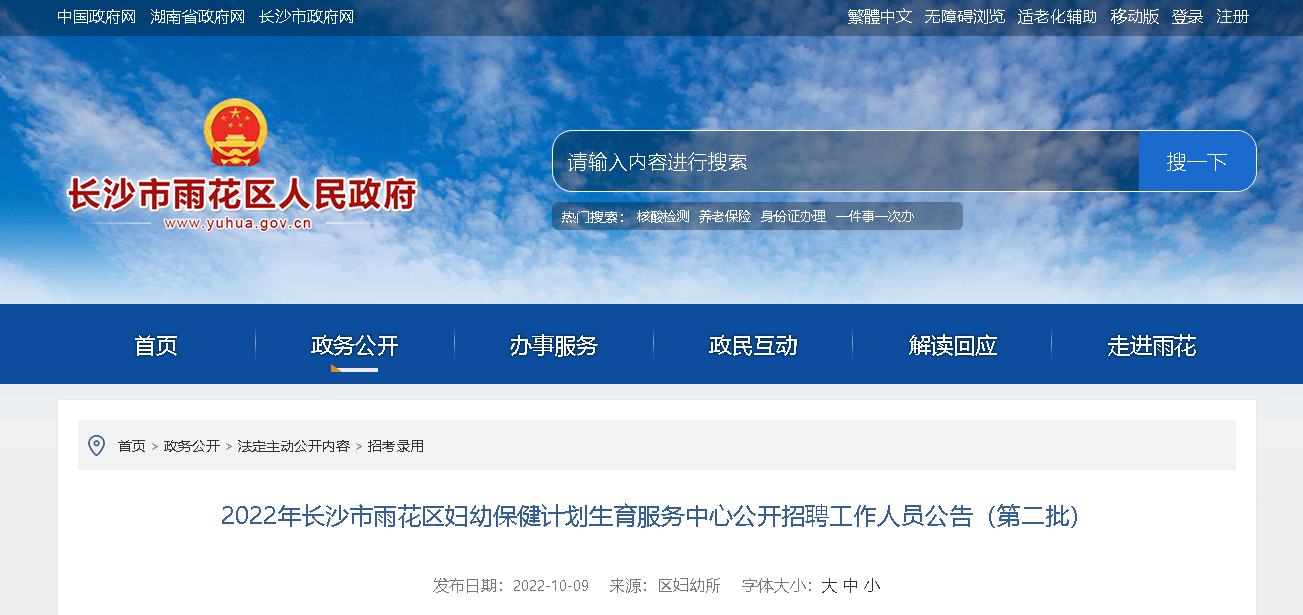Screen dimensions: 1303x615
Task: Click the www.yuhua.gov.cn URL text
Action: pos(238,224)
